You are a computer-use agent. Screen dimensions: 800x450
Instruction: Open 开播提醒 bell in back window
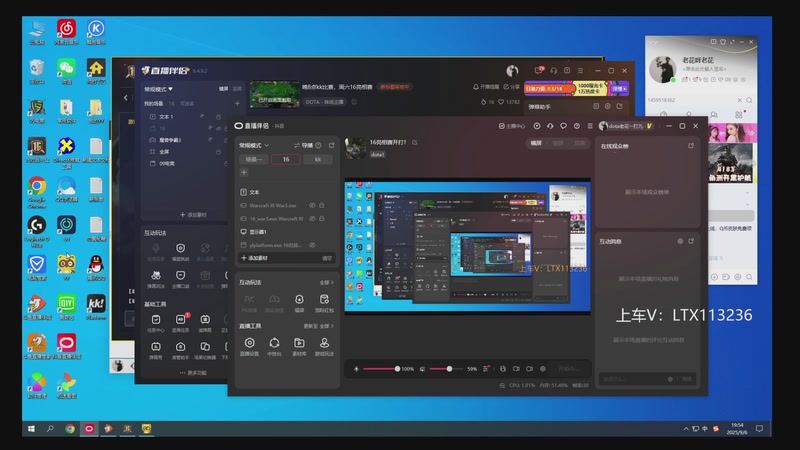[x=486, y=87]
